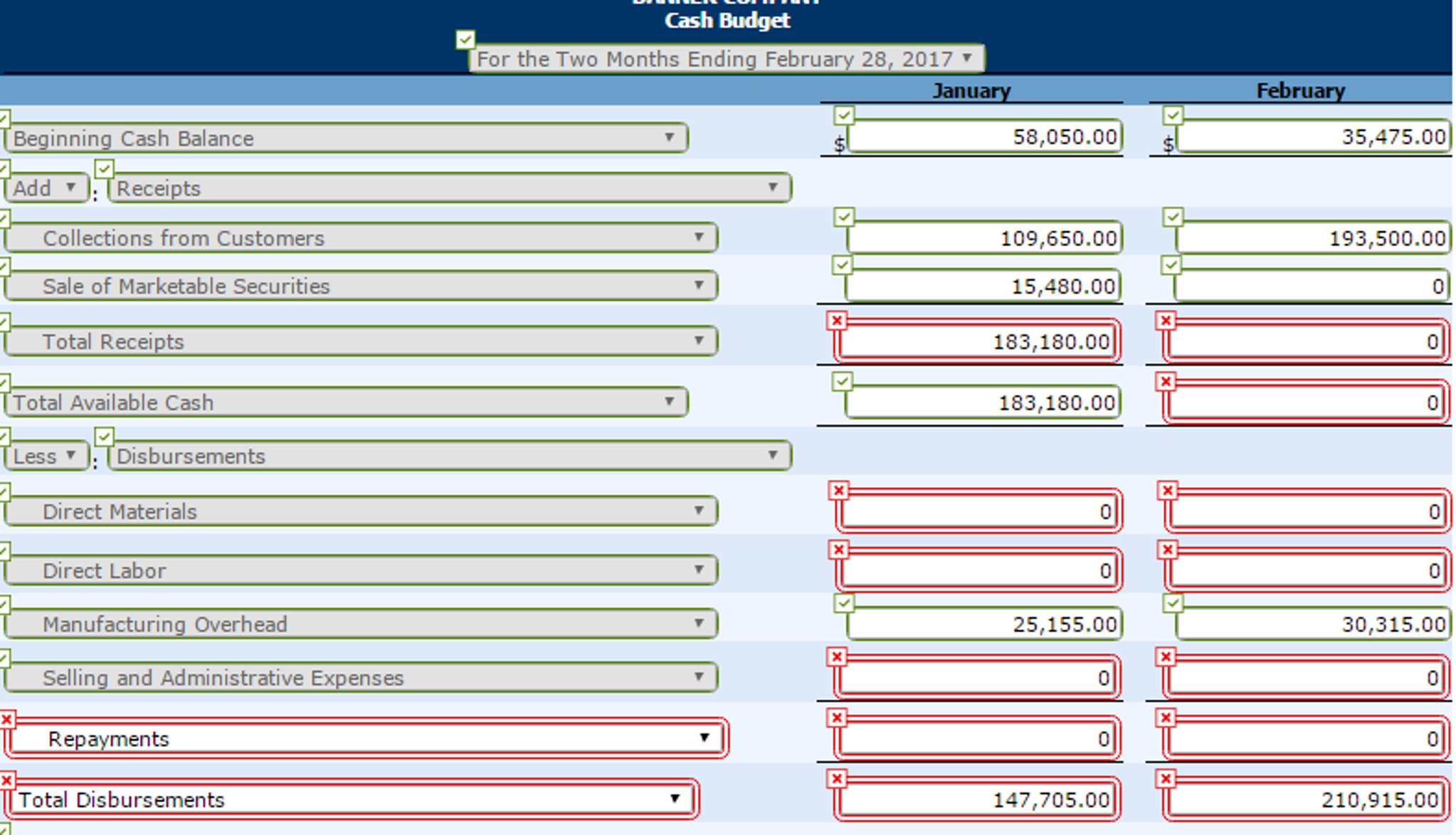Open the Less dropdown selector
The image size is (1456, 835).
pyautogui.click(x=46, y=456)
